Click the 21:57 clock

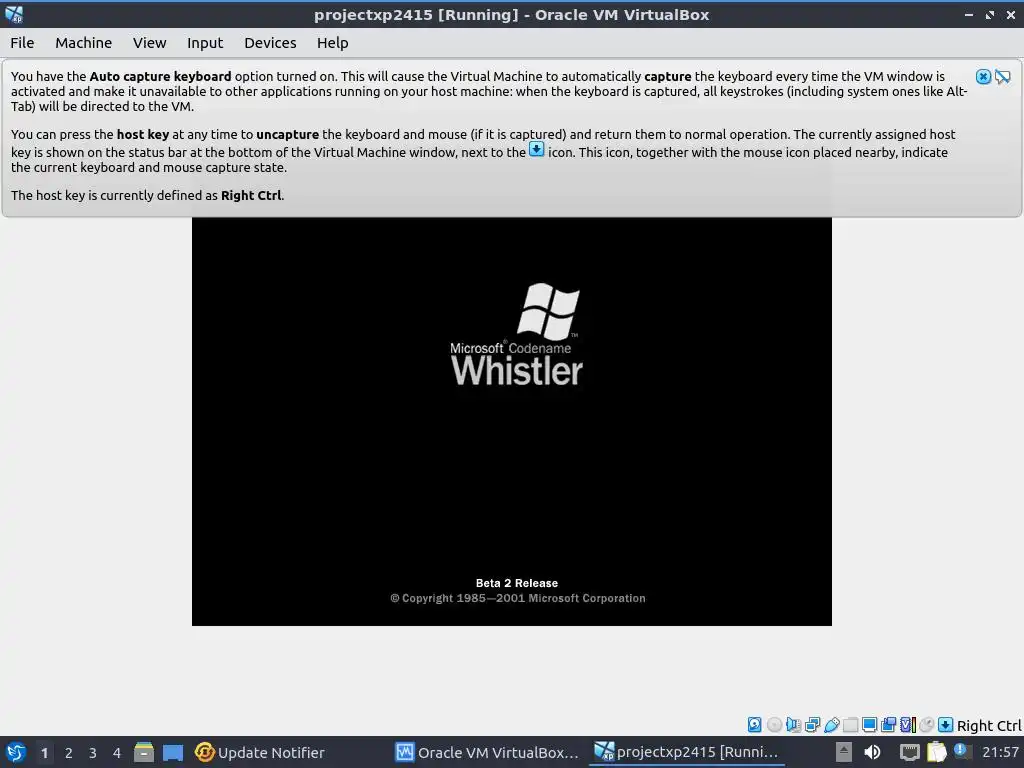click(1000, 752)
